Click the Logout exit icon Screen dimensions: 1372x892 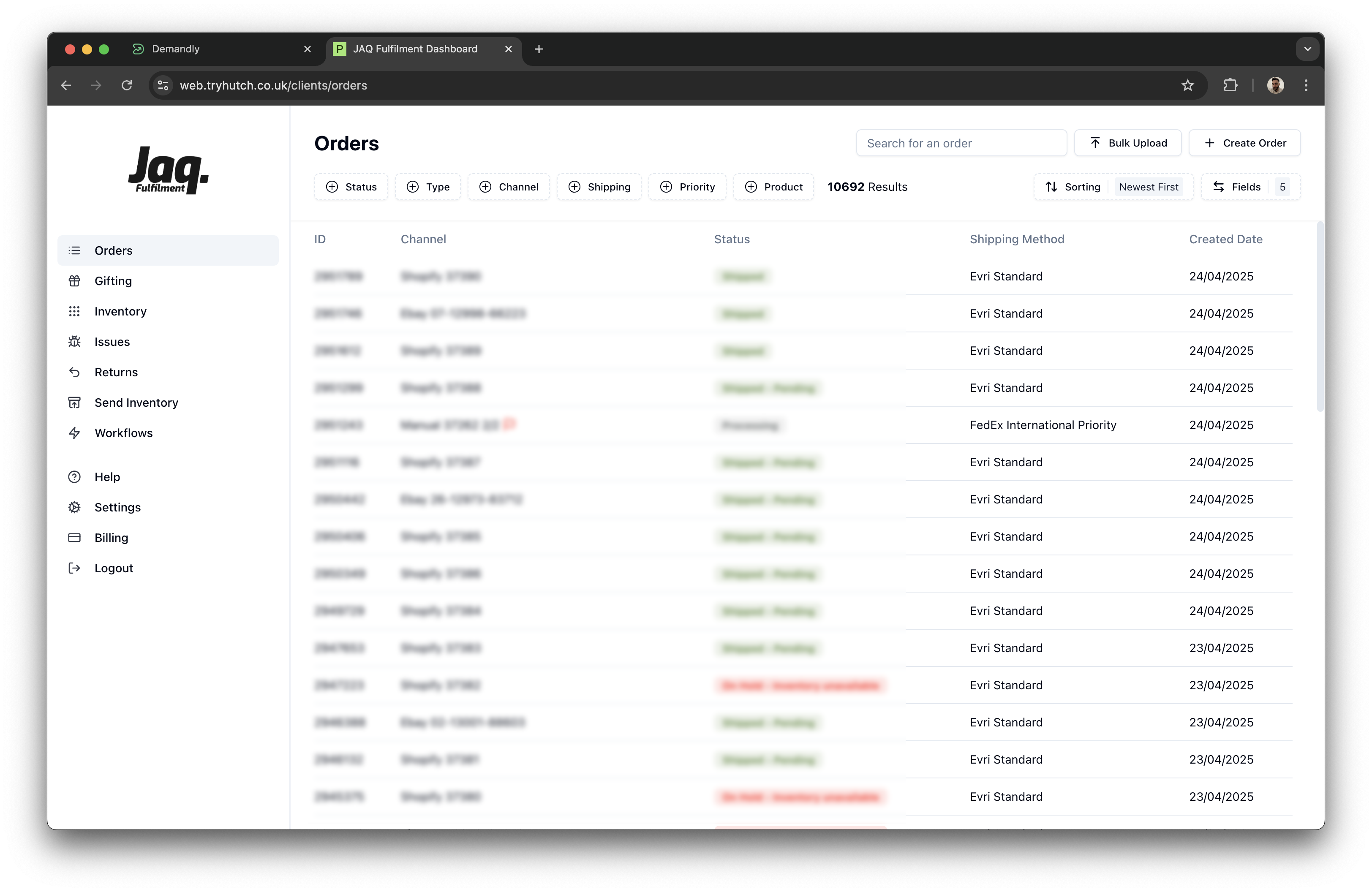(x=74, y=568)
